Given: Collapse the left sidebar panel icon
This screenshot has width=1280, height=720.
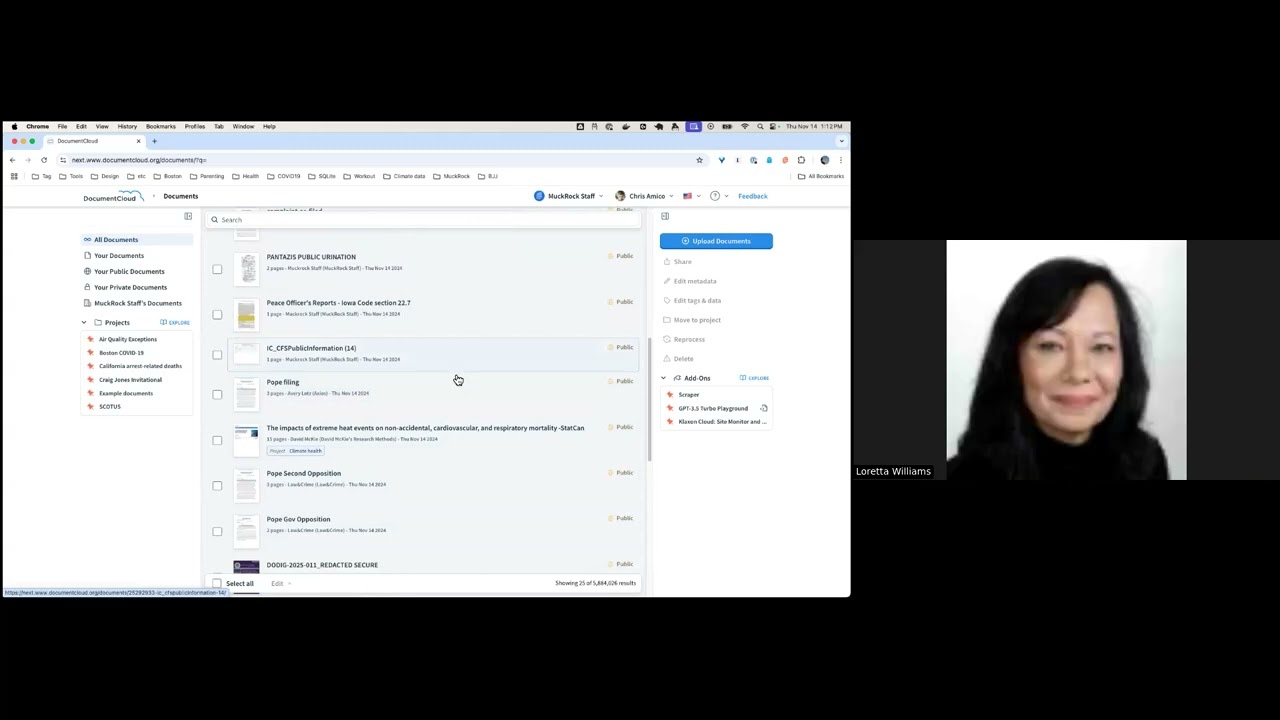Looking at the screenshot, I should tap(188, 216).
